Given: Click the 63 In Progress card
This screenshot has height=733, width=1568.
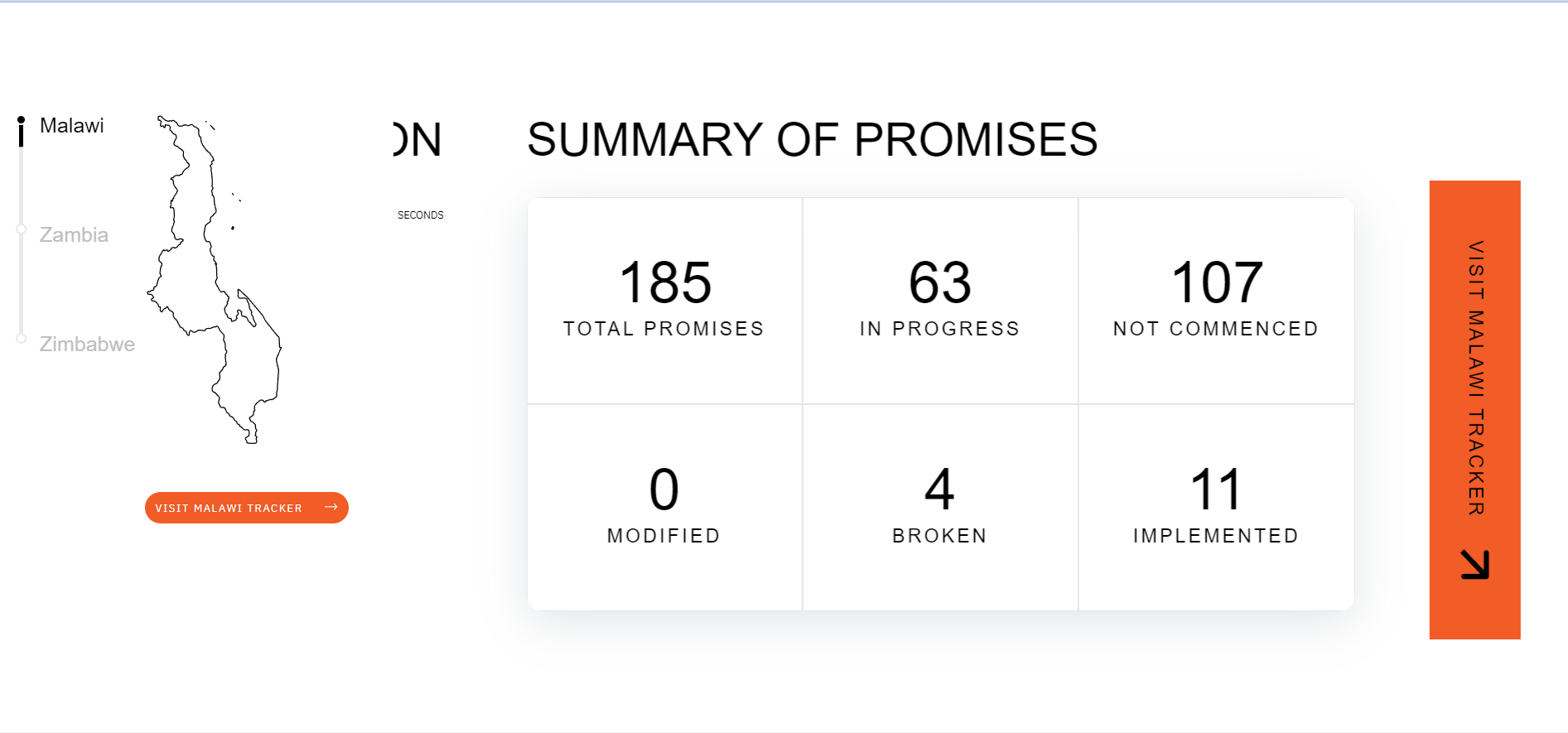Looking at the screenshot, I should 940,300.
